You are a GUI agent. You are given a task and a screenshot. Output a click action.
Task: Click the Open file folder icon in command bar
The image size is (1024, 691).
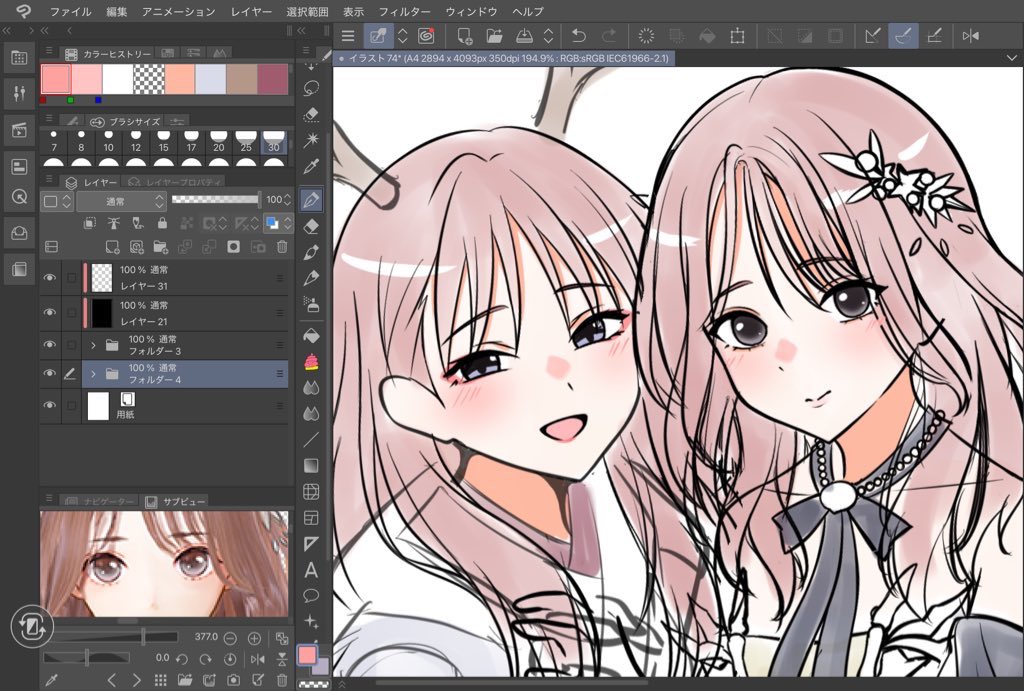[x=494, y=35]
